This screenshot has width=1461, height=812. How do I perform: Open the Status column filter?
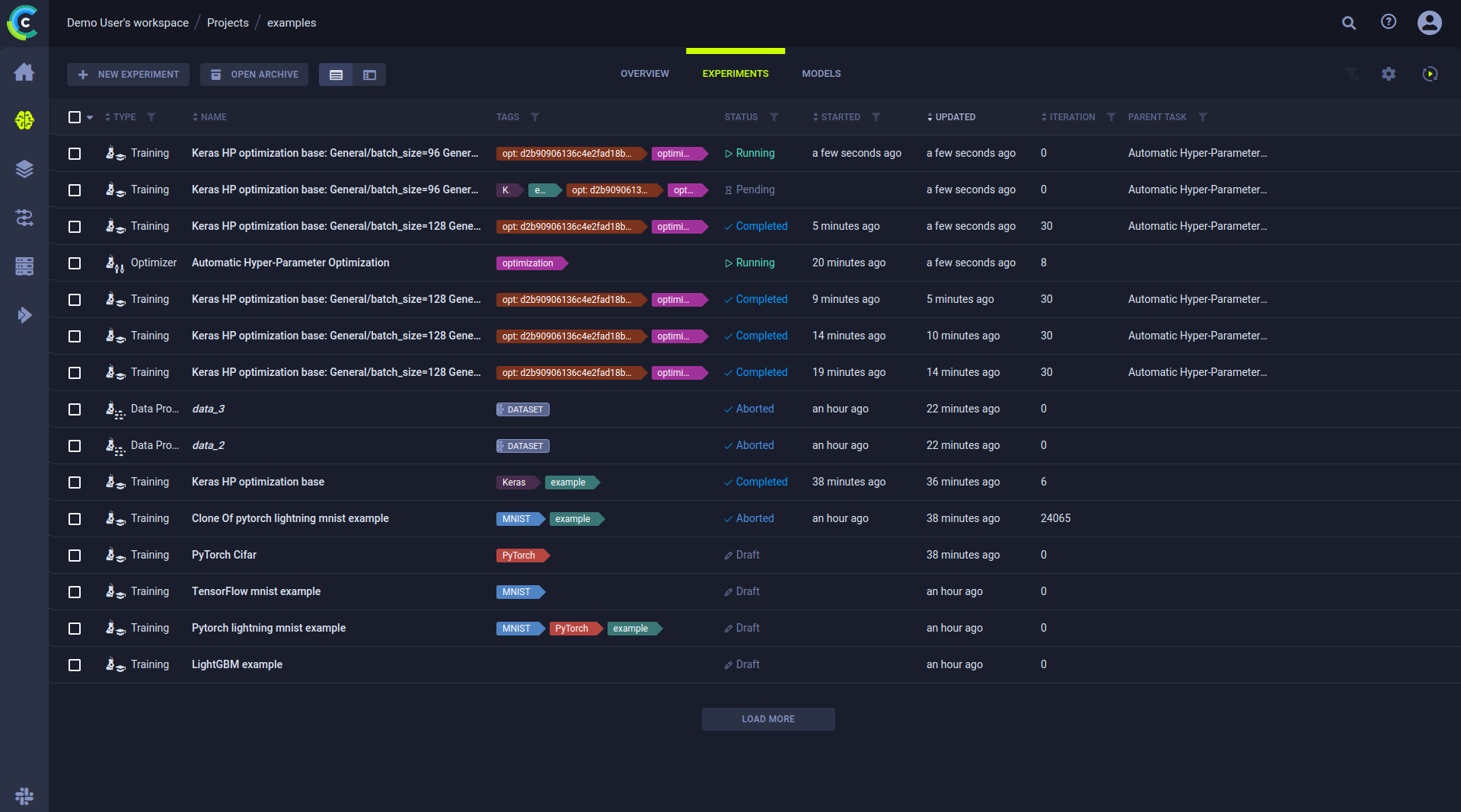click(x=774, y=117)
